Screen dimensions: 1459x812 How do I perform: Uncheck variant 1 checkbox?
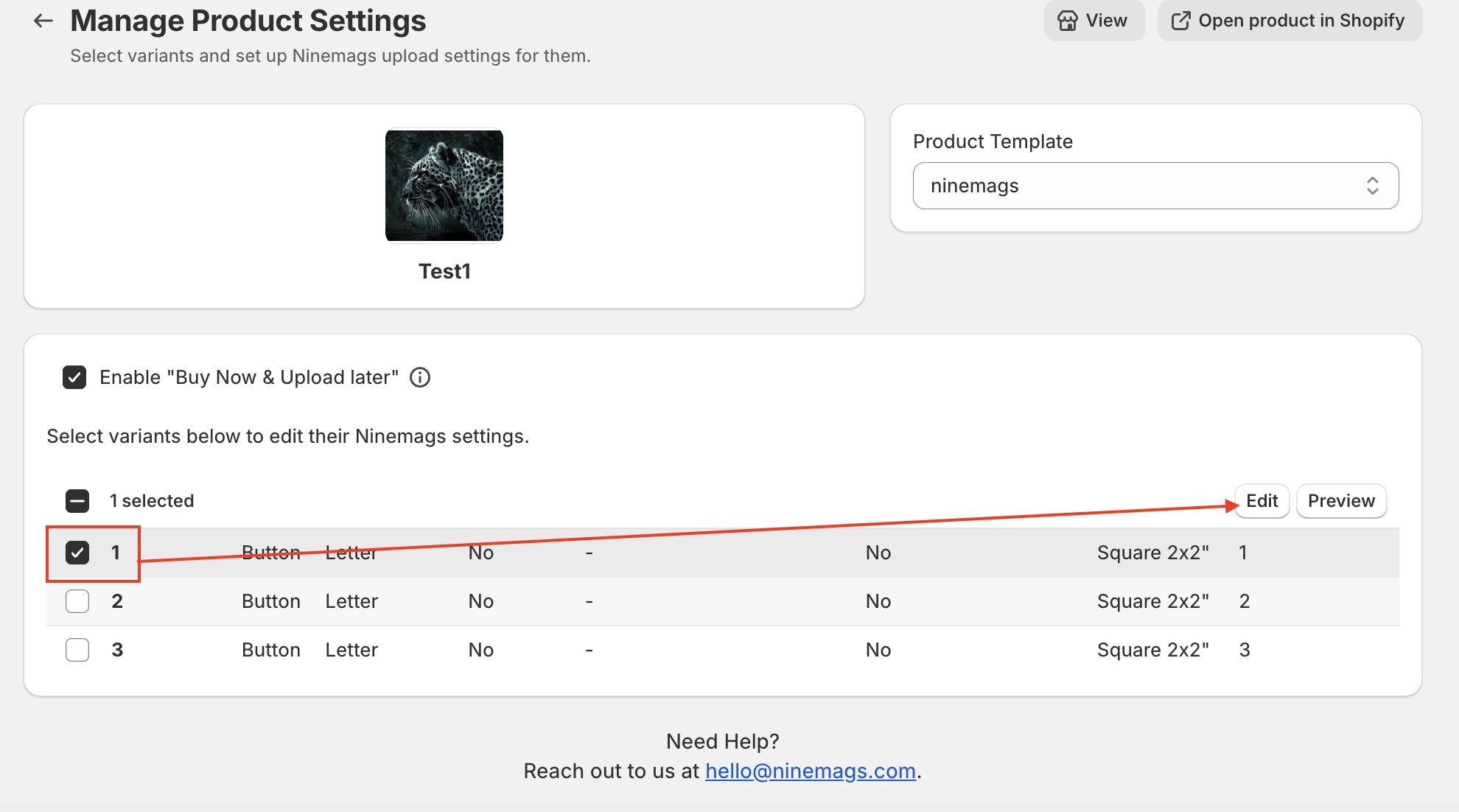click(x=77, y=553)
